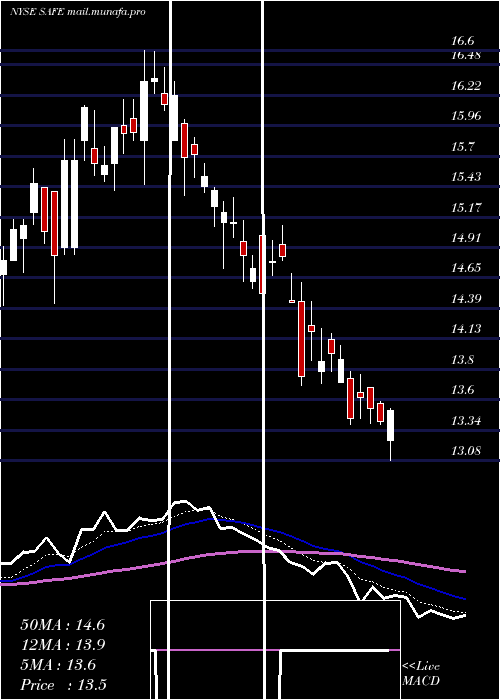
Task: Click the 14.39 price axis label
Action: tap(466, 299)
